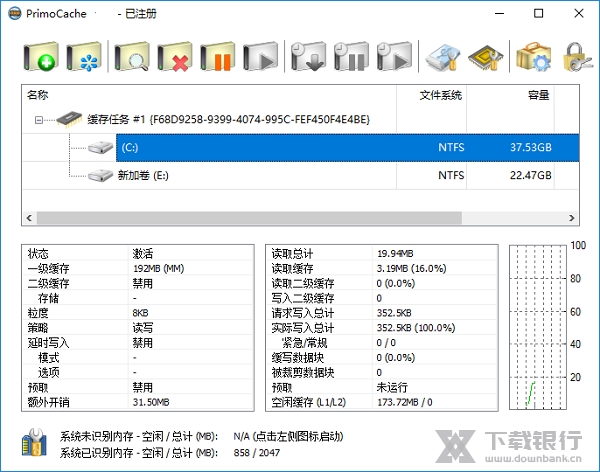This screenshot has width=600, height=472.
Task: Collapse cache task #1 tree node
Action: point(39,120)
